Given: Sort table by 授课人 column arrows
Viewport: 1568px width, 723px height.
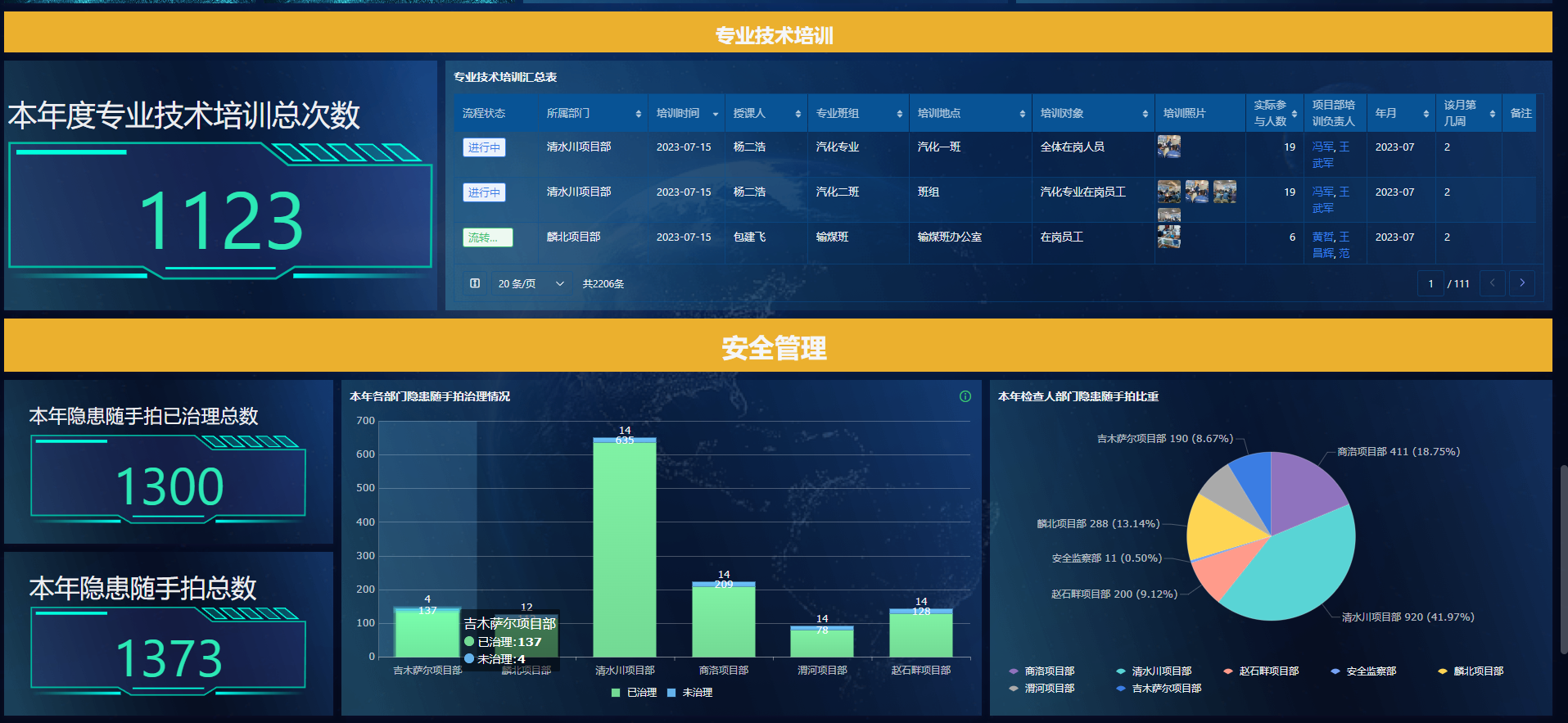Looking at the screenshot, I should click(798, 114).
